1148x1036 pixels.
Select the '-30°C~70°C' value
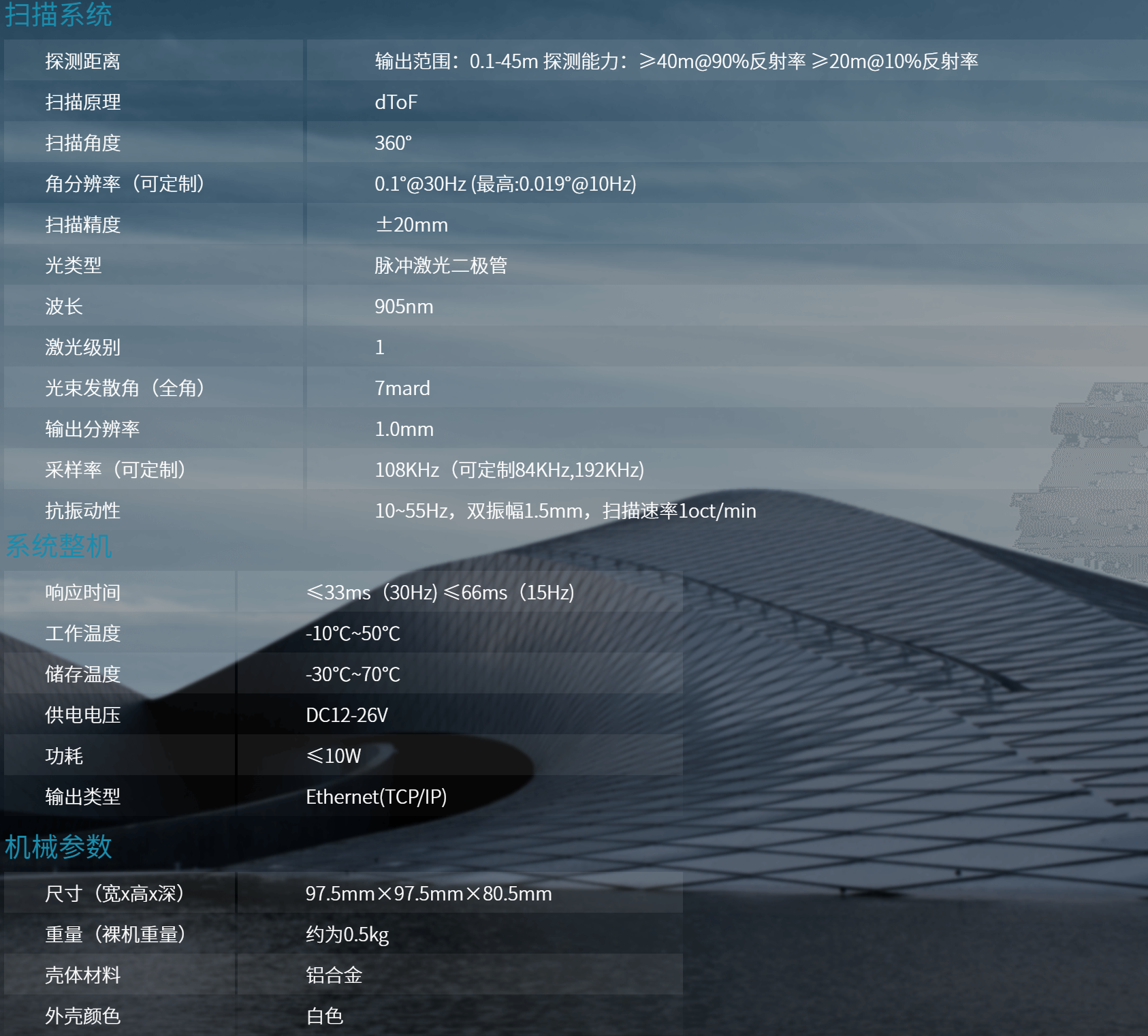353,674
